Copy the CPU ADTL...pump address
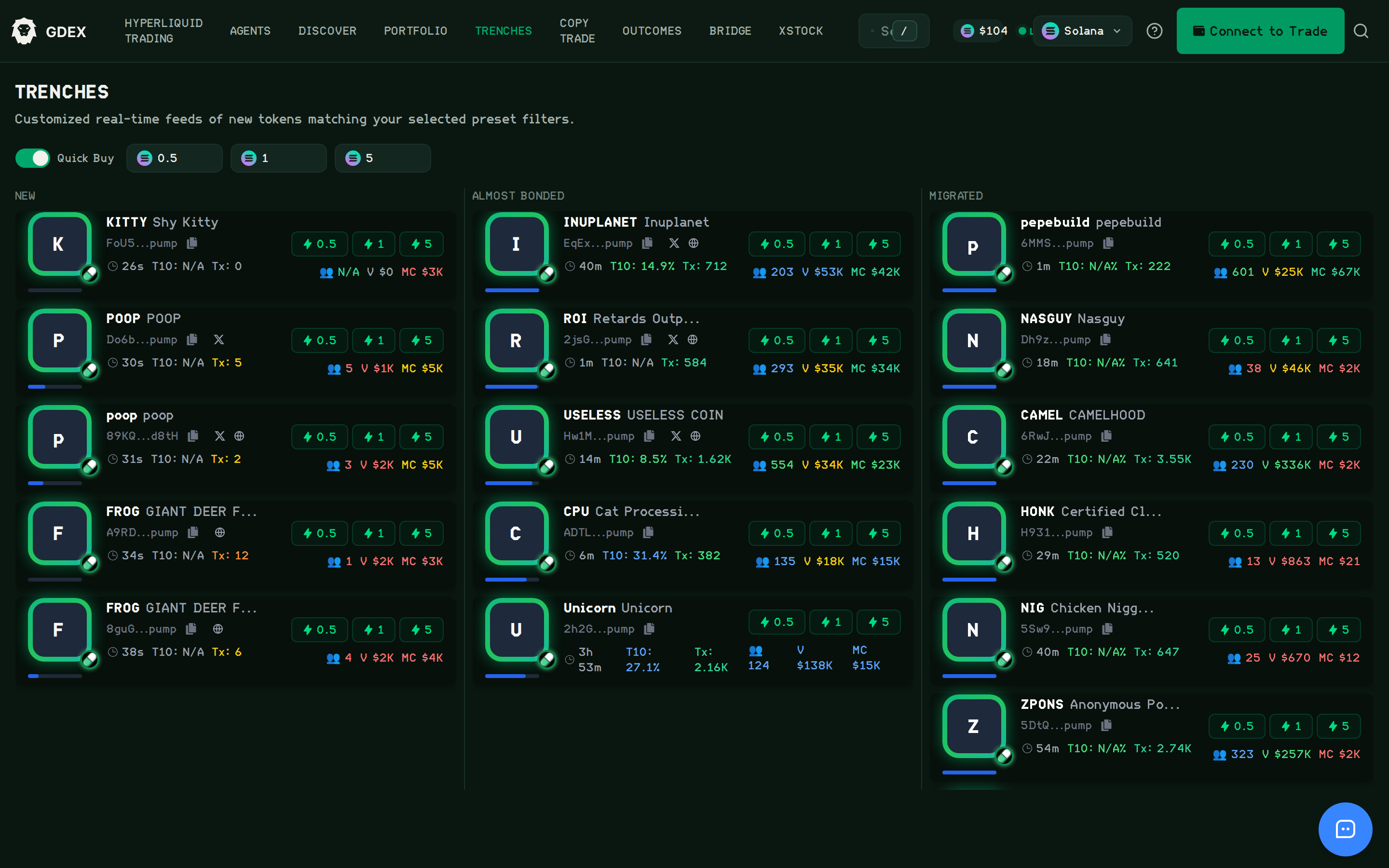The height and width of the screenshot is (868, 1389). (x=649, y=533)
